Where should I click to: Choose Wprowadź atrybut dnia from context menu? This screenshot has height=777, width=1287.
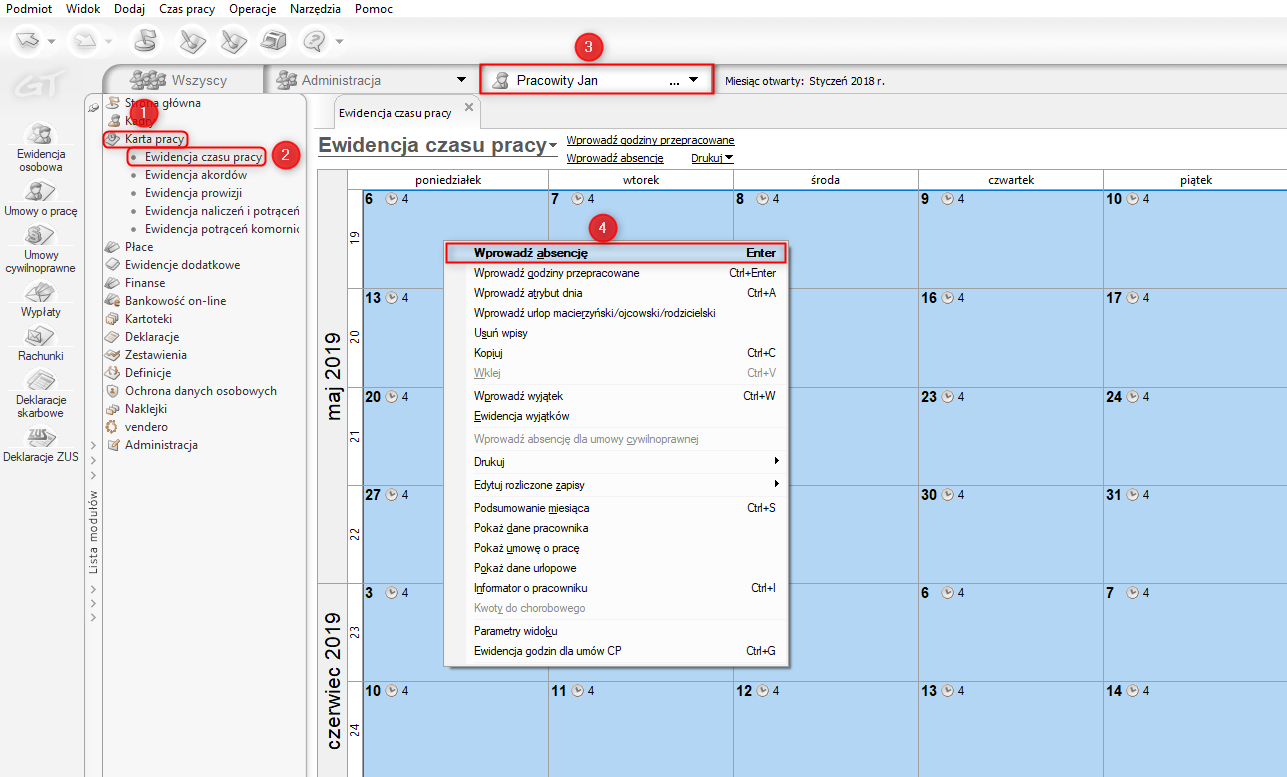(x=616, y=293)
